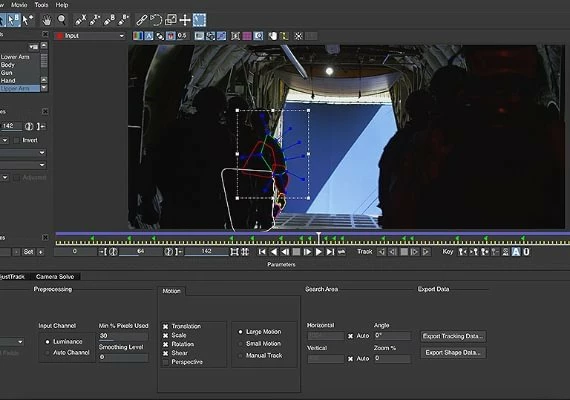Select the Large Motion radio button
Screen dimensions: 570x400
click(x=240, y=332)
